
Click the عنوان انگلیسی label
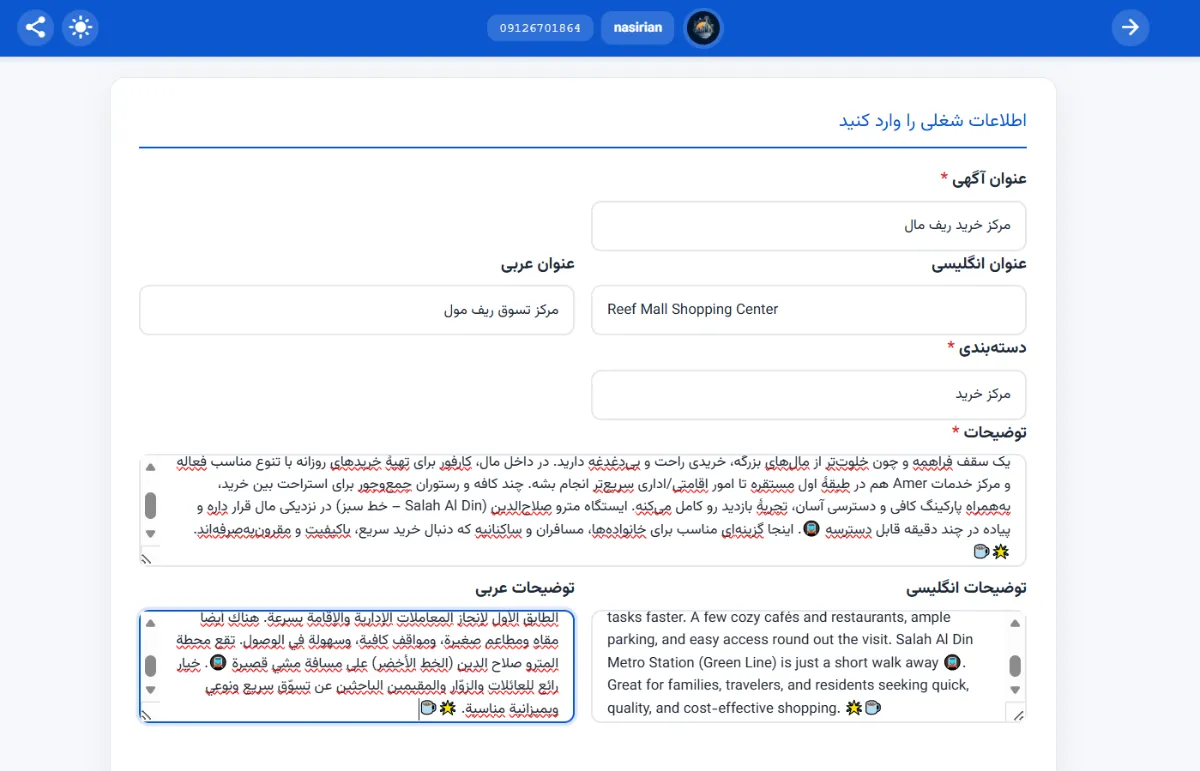click(x=979, y=264)
